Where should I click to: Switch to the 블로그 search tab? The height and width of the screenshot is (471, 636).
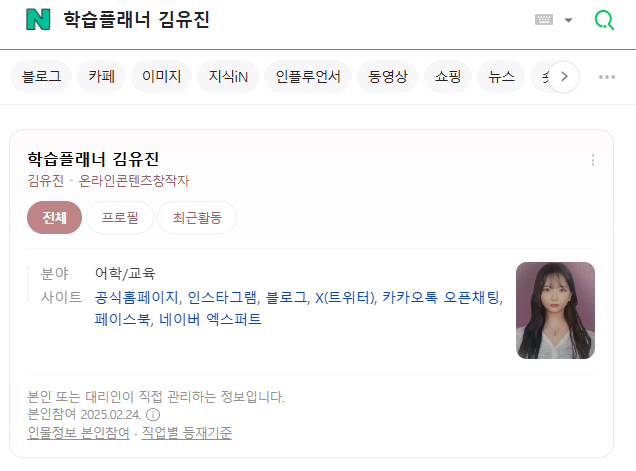pos(41,77)
